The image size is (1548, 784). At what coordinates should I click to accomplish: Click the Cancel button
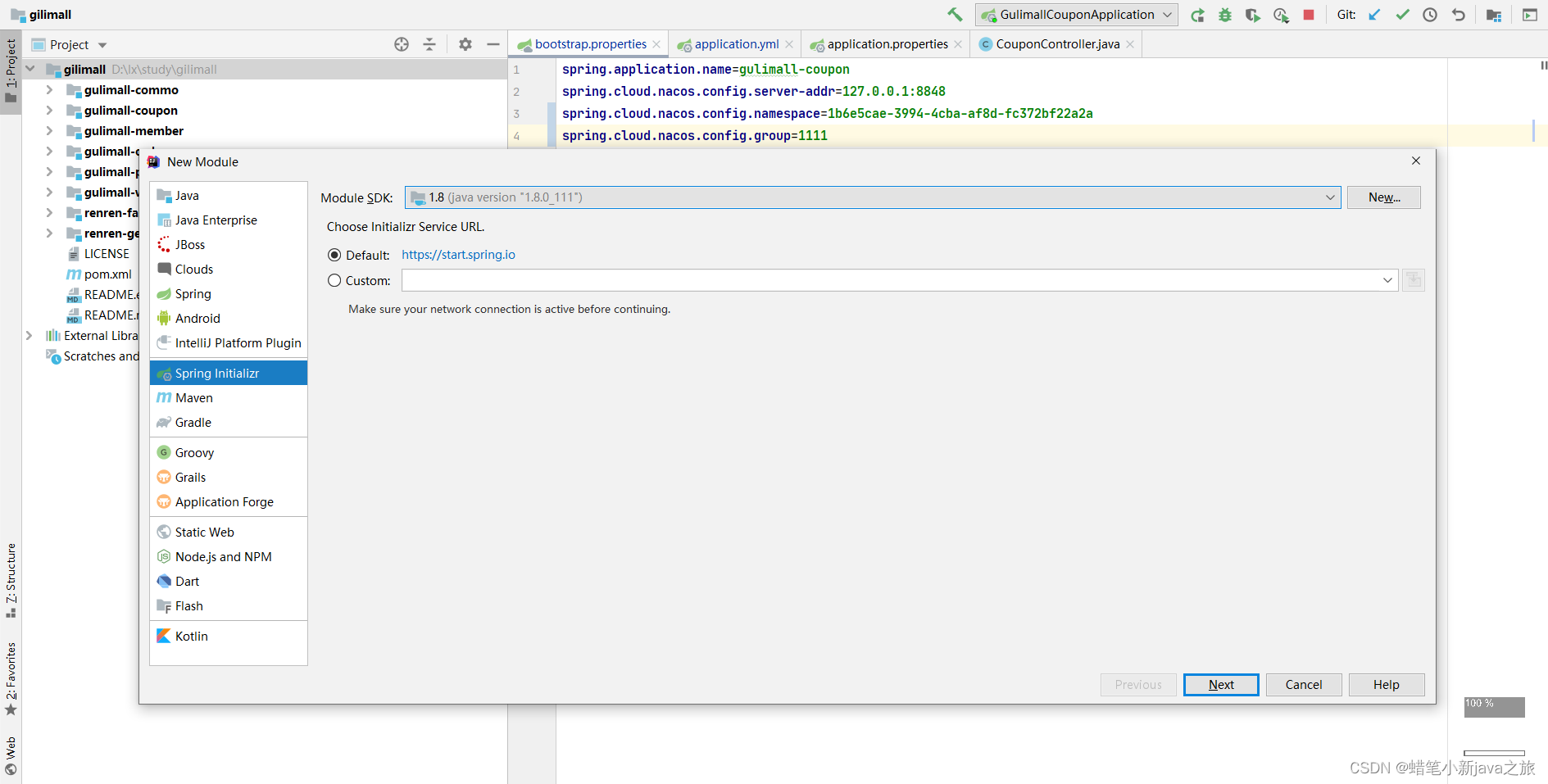pyautogui.click(x=1304, y=685)
